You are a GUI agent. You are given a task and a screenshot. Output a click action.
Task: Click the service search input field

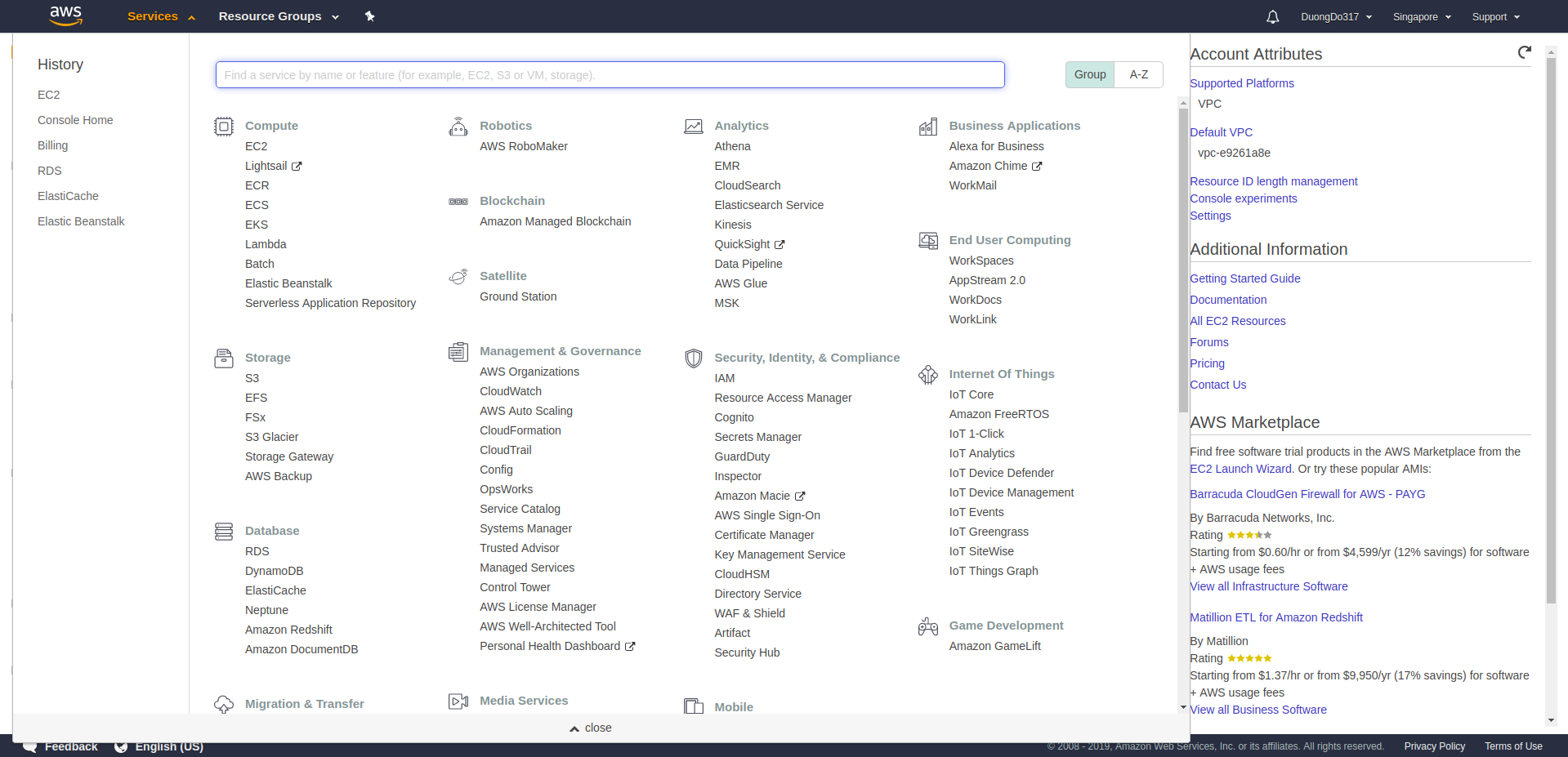609,74
